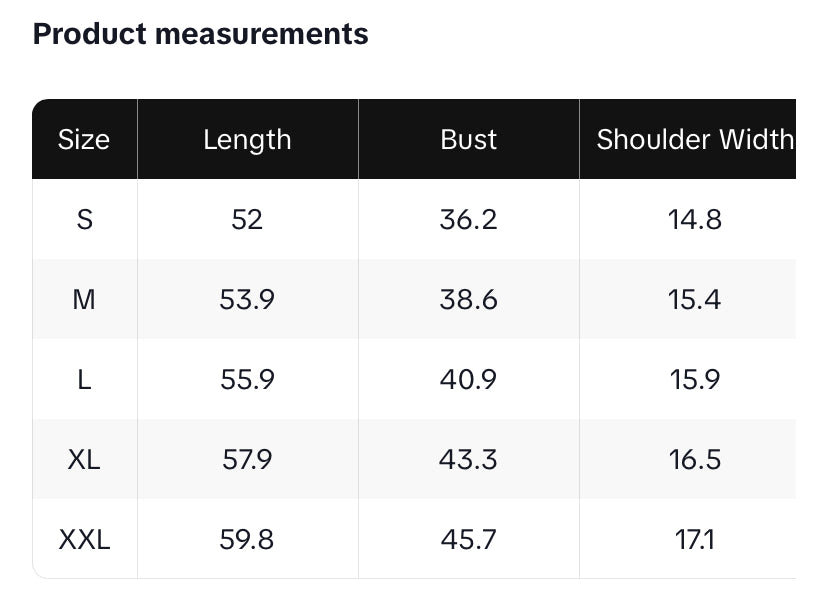Click length value 57.9 in XL row

coord(247,459)
